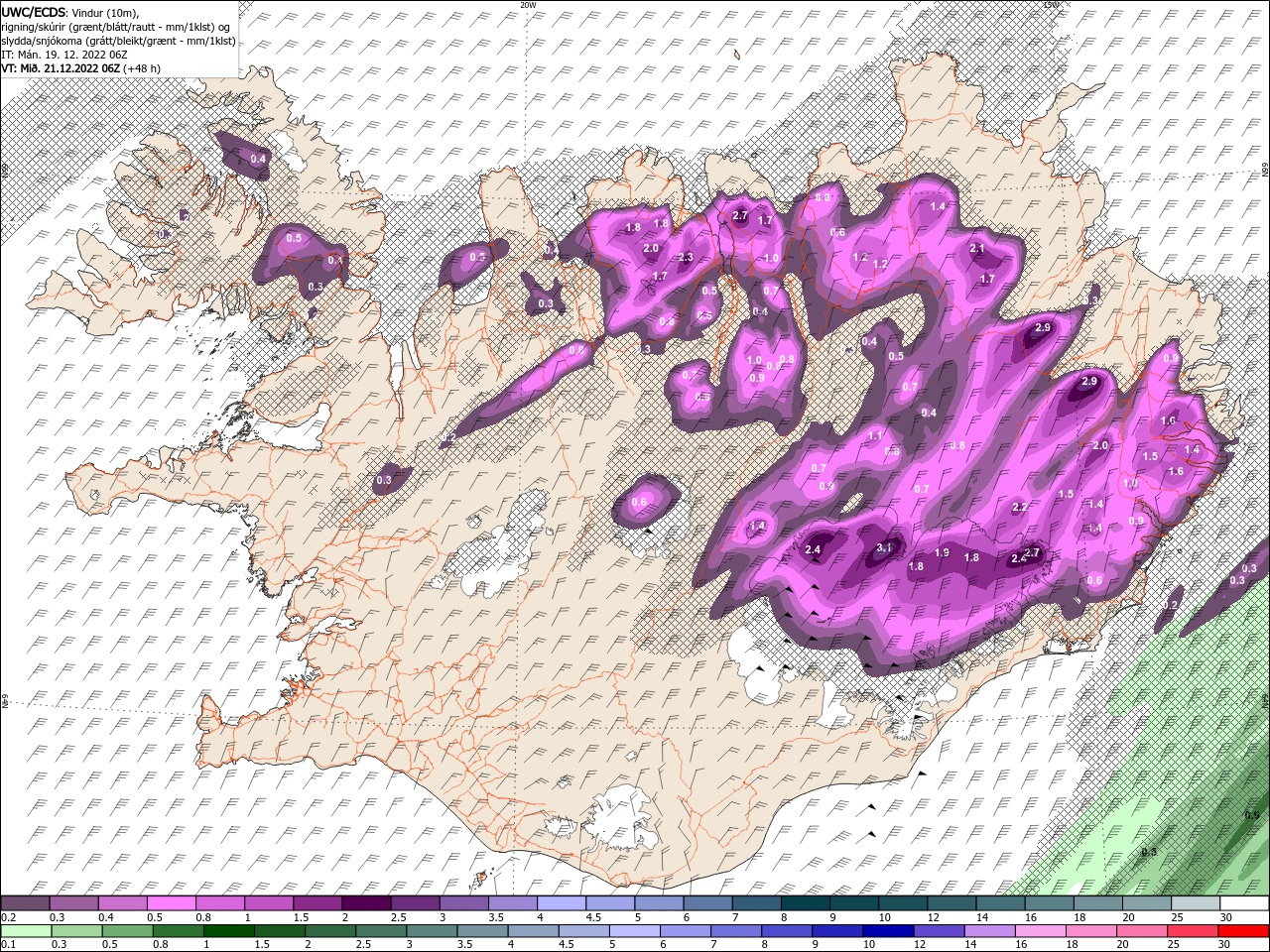Click the lower-row red swatch labeled 25
Screen dimensions: 1270x952
[1195, 930]
